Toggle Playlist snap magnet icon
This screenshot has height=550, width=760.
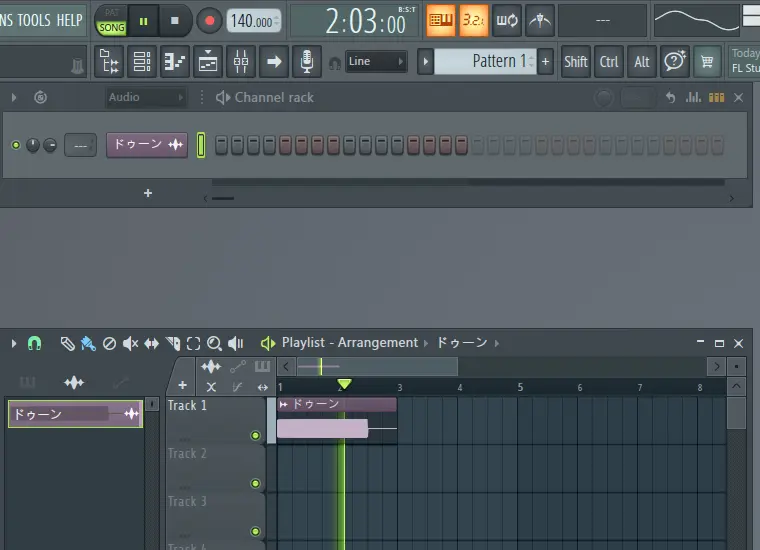tap(34, 344)
